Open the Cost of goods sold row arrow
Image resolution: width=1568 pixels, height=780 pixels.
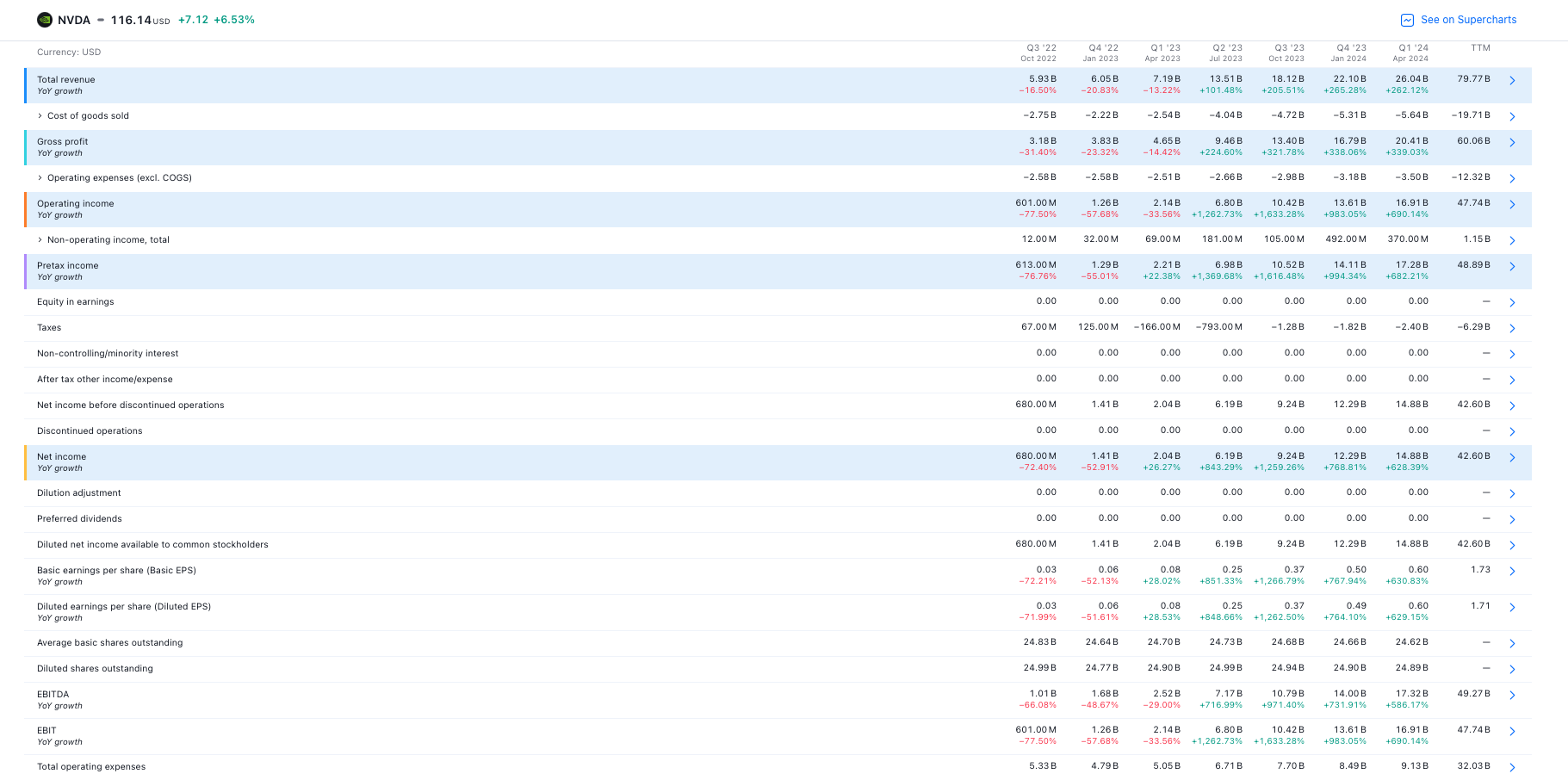click(x=1512, y=116)
